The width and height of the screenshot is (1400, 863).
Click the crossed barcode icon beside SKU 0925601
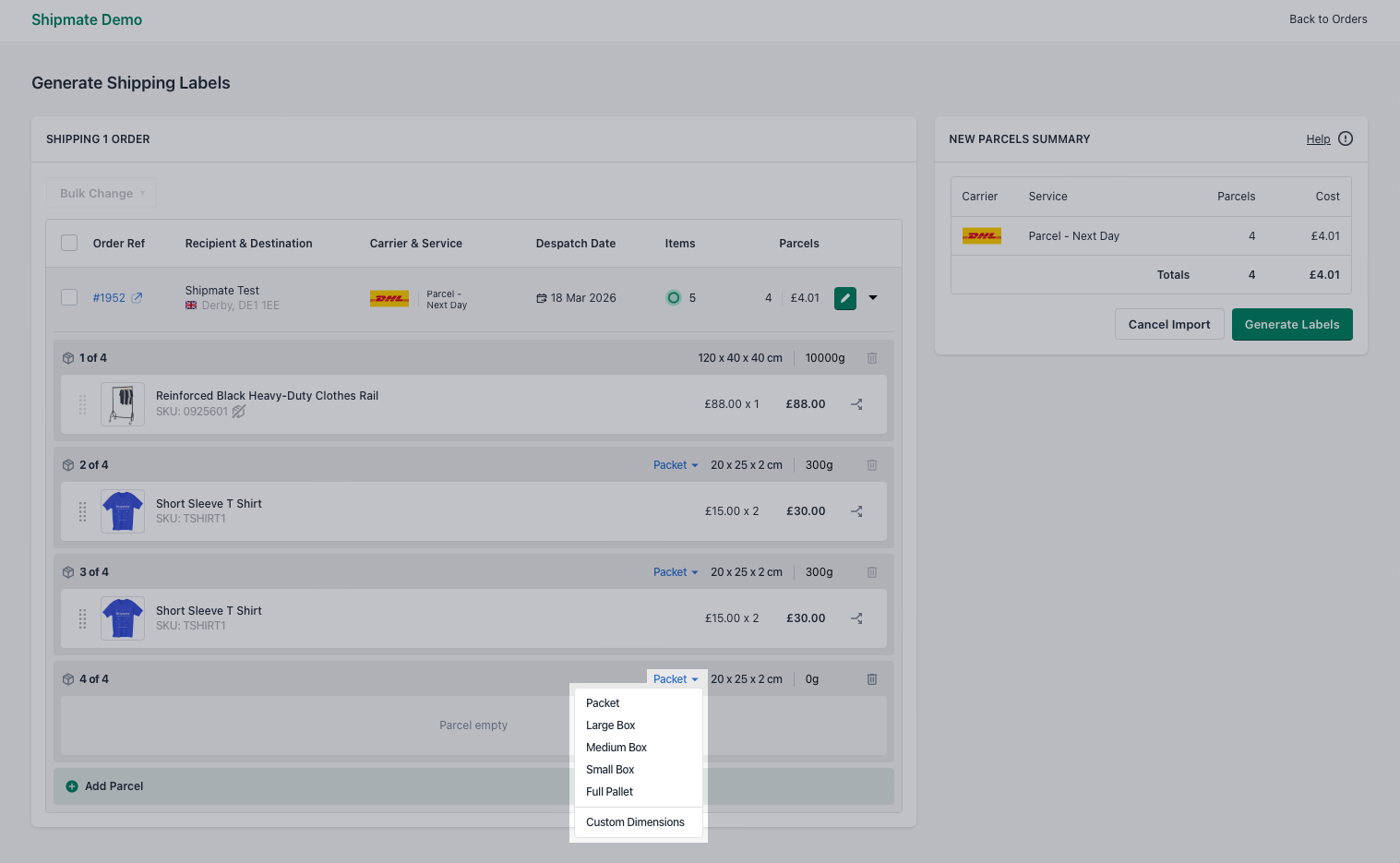click(238, 412)
